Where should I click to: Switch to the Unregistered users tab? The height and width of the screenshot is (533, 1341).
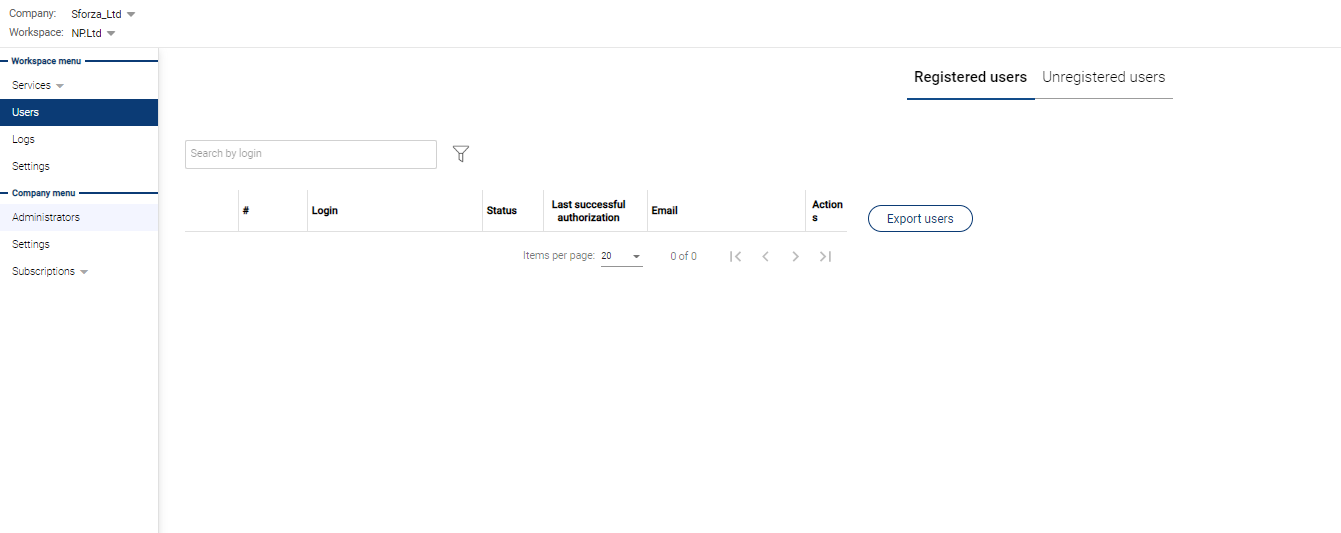(1103, 77)
